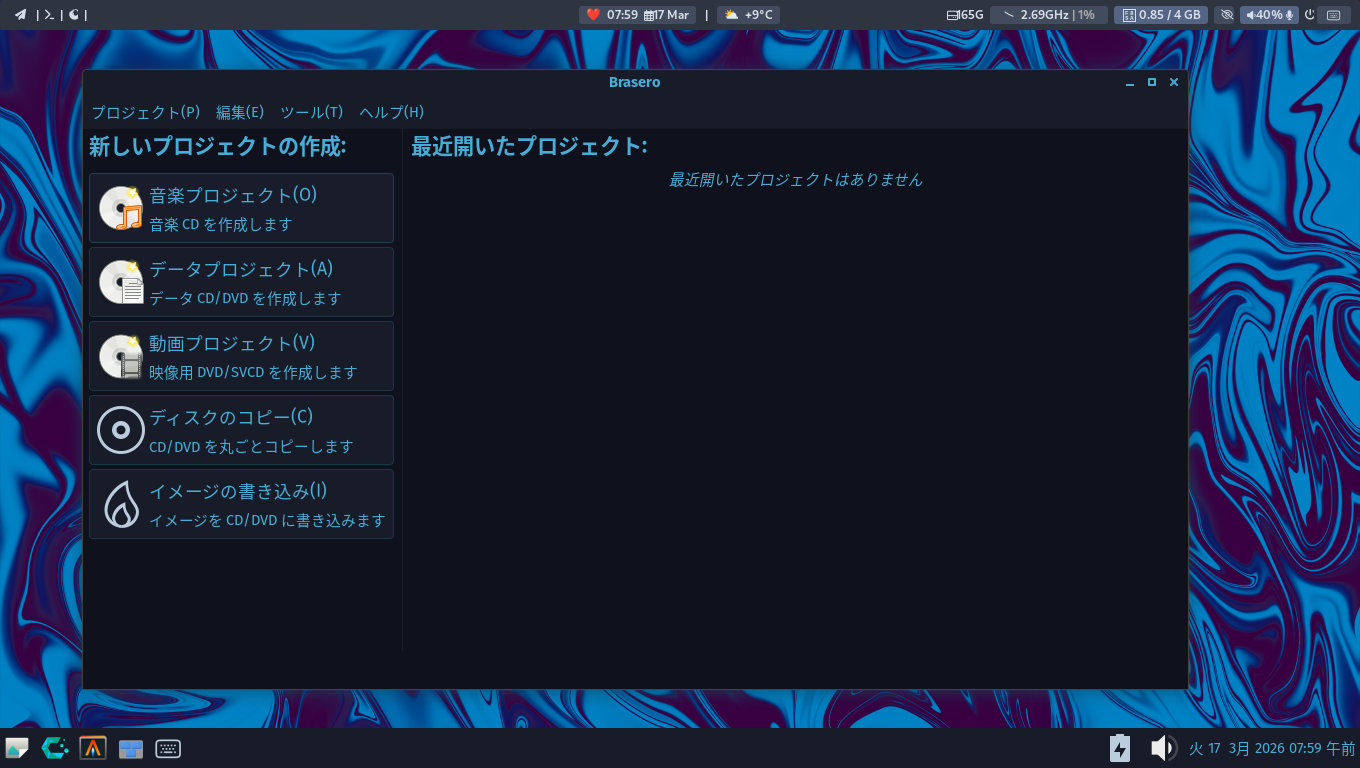Click the 2.69GHz CPU indicator
1360x768 pixels.
tap(1049, 15)
